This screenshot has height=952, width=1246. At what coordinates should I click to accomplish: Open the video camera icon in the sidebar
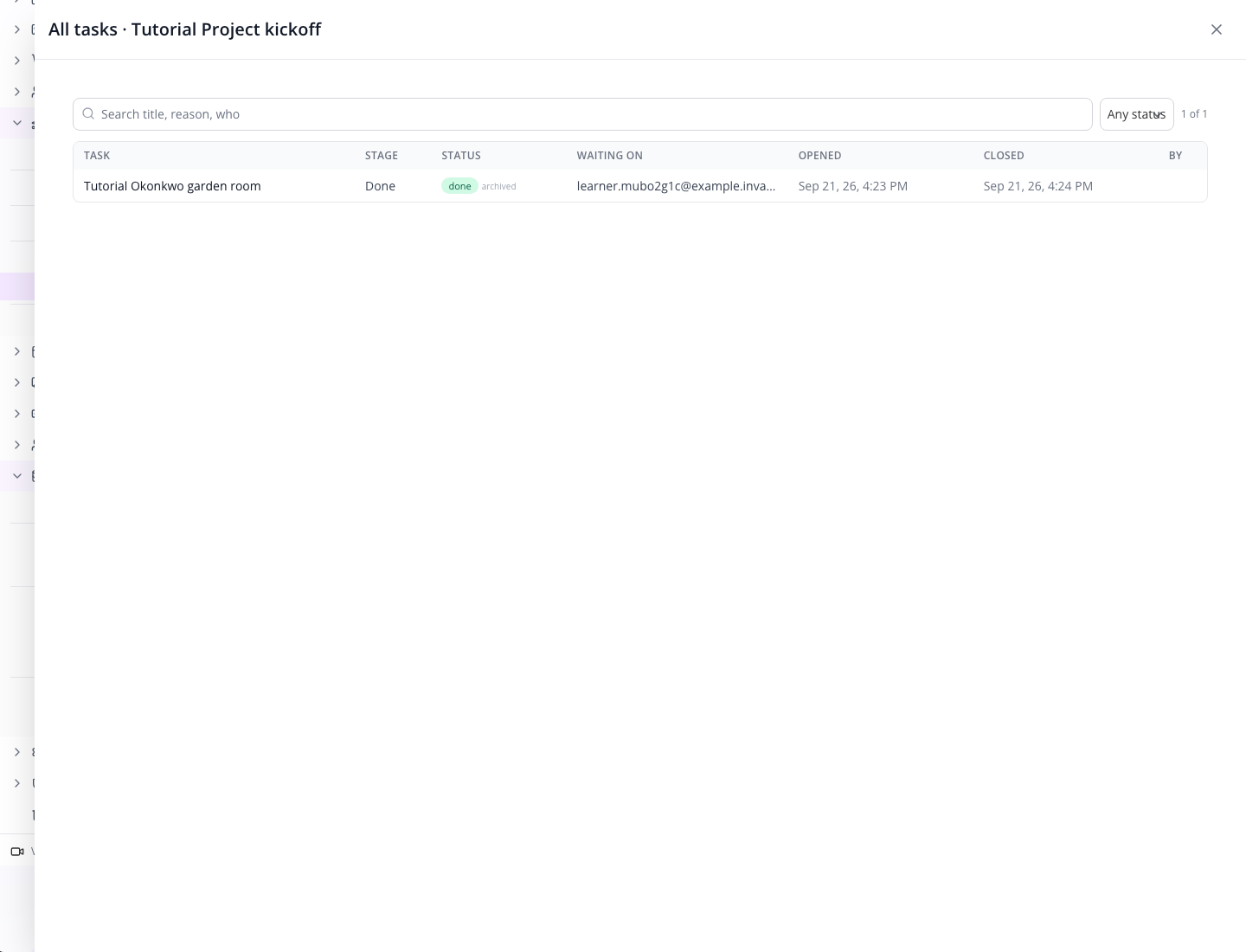click(16, 852)
